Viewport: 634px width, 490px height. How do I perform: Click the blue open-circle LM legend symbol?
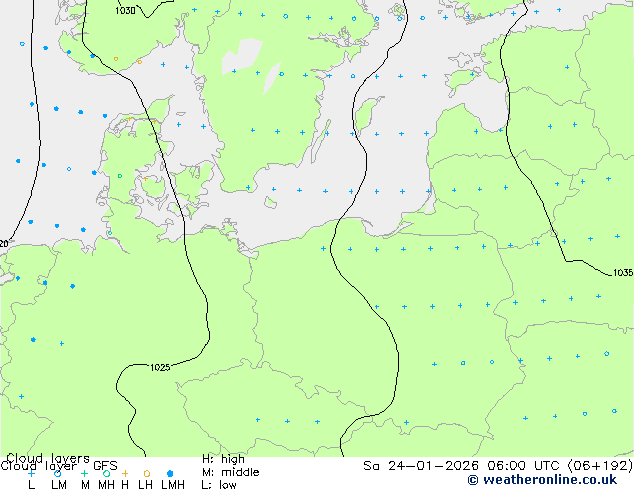click(57, 473)
